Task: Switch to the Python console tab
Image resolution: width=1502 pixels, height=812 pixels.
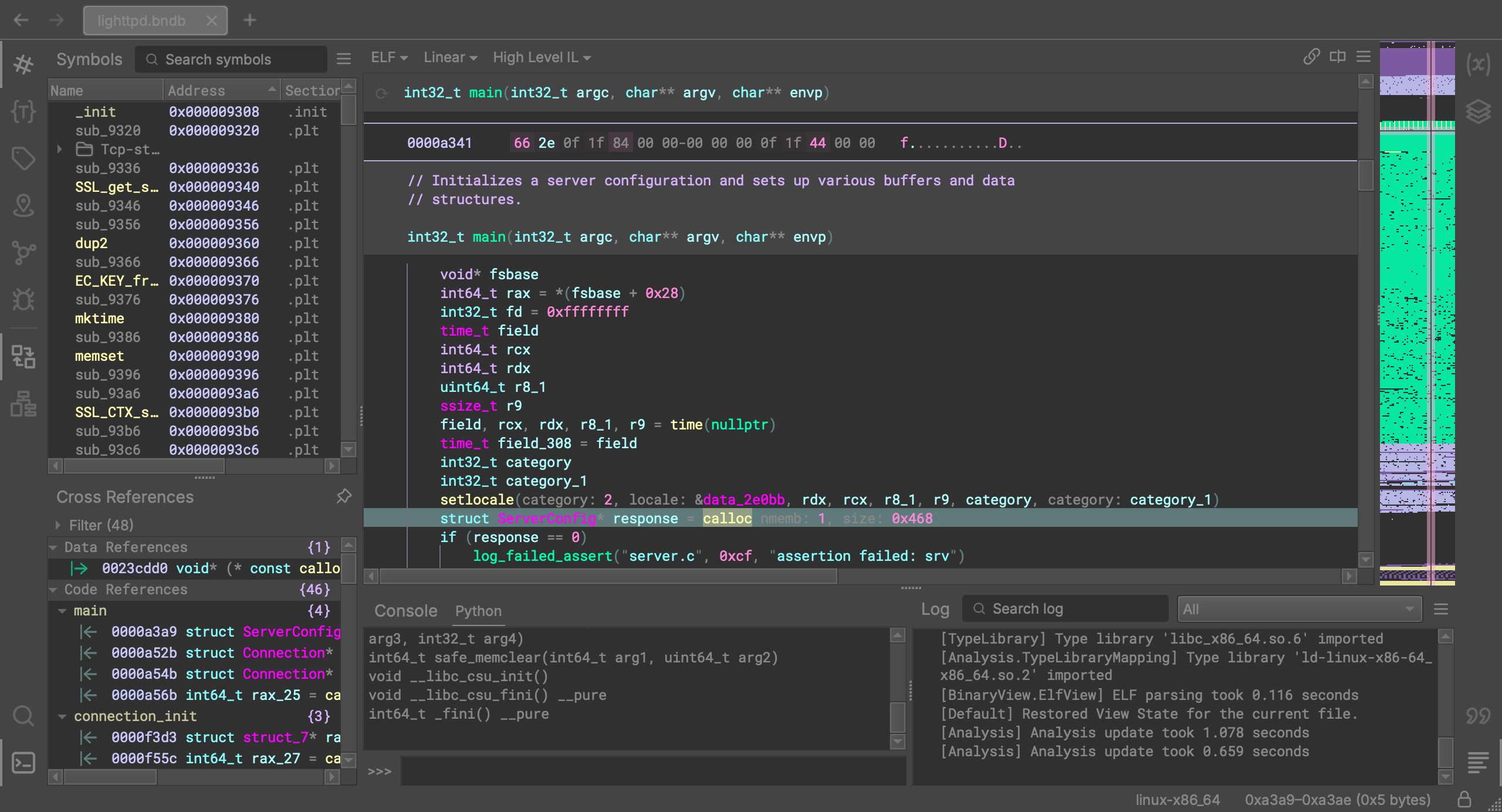Action: point(478,611)
